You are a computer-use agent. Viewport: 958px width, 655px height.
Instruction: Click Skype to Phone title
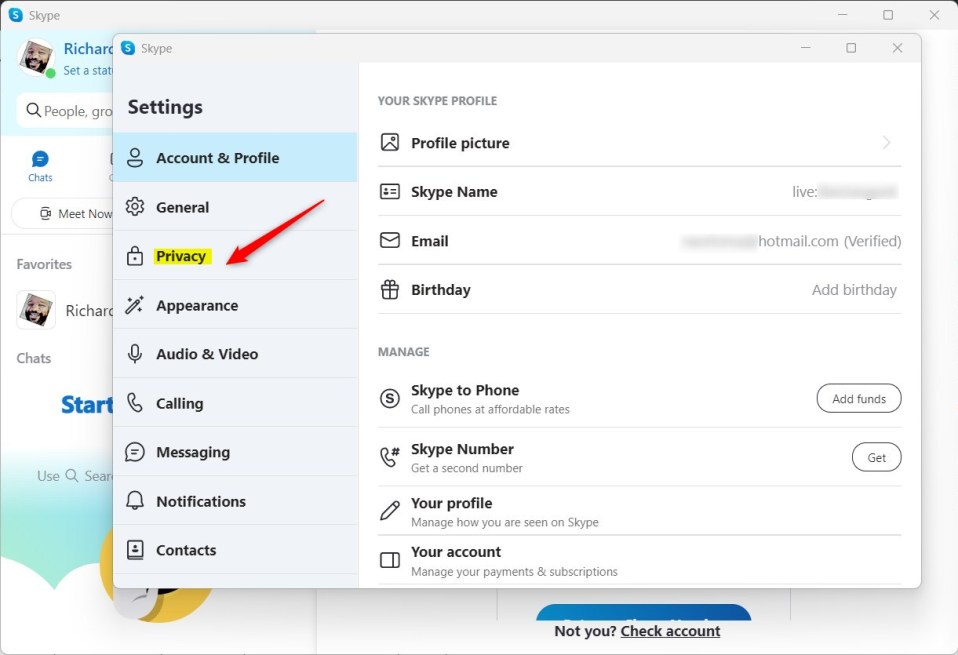coord(465,390)
